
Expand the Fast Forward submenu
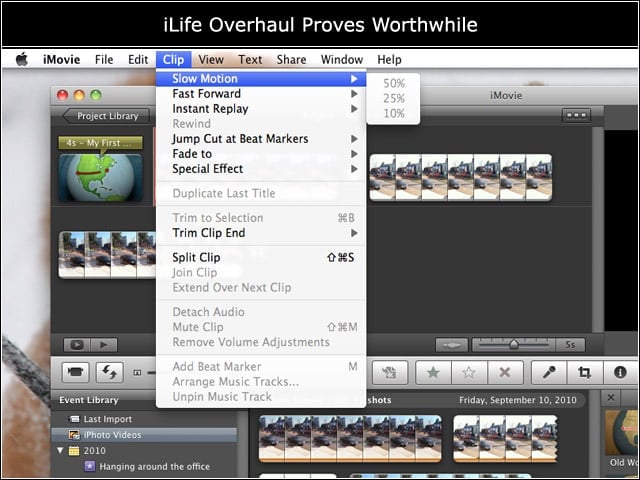coord(261,93)
